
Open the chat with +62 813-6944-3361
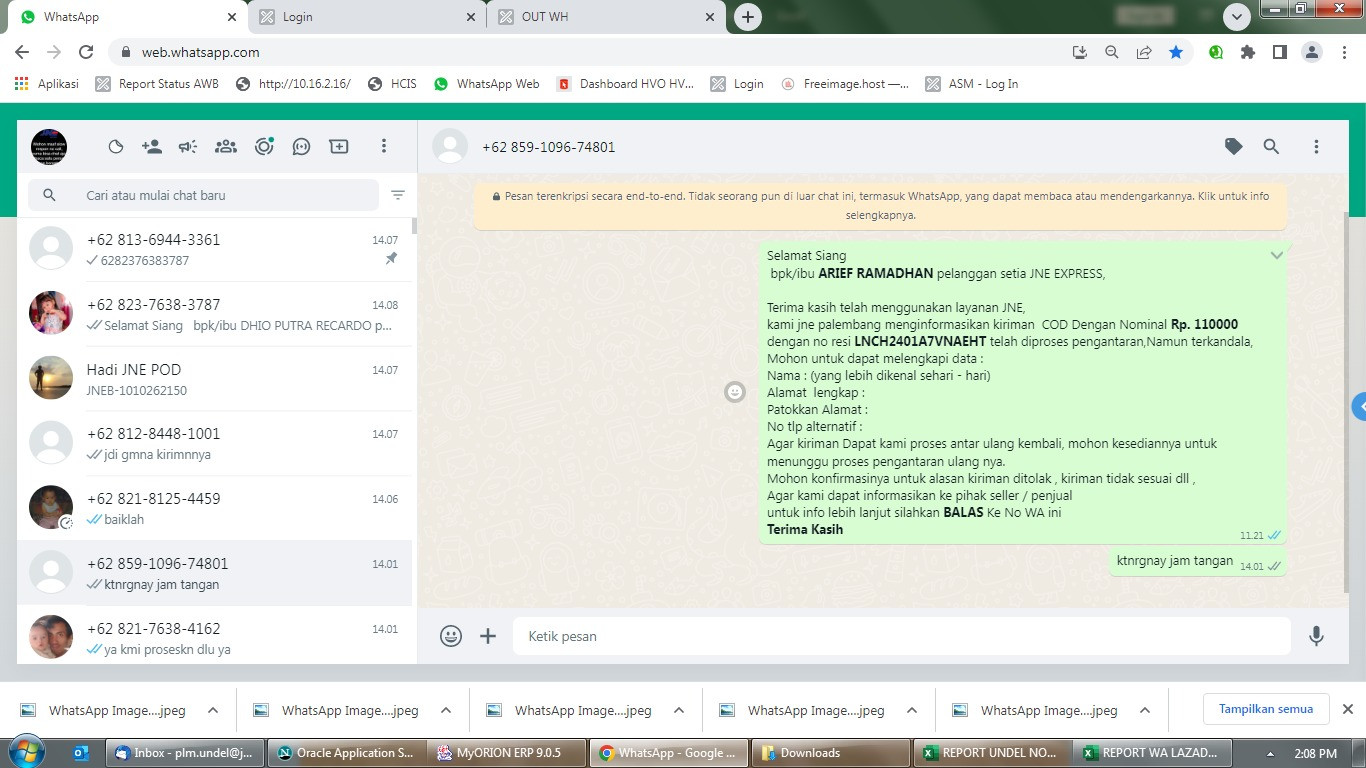214,249
